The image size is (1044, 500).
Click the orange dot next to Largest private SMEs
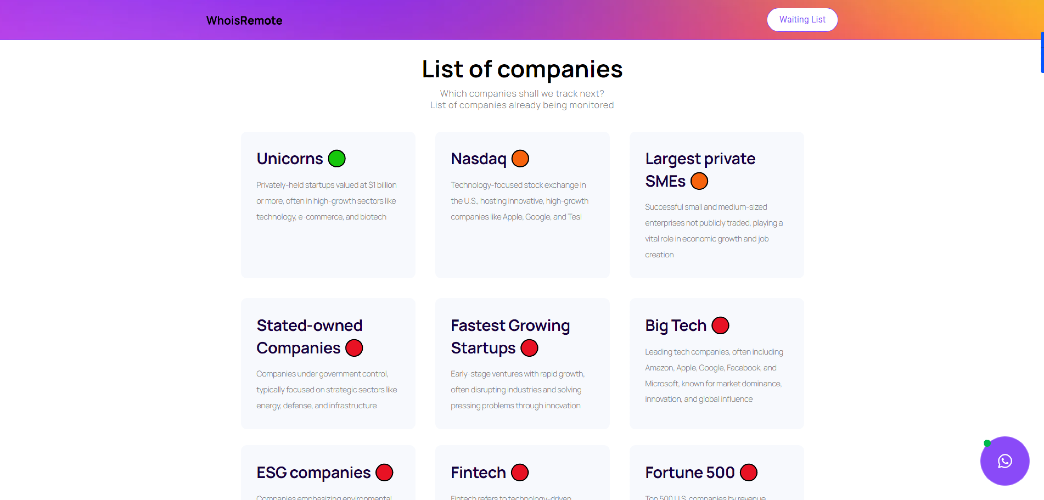point(699,180)
